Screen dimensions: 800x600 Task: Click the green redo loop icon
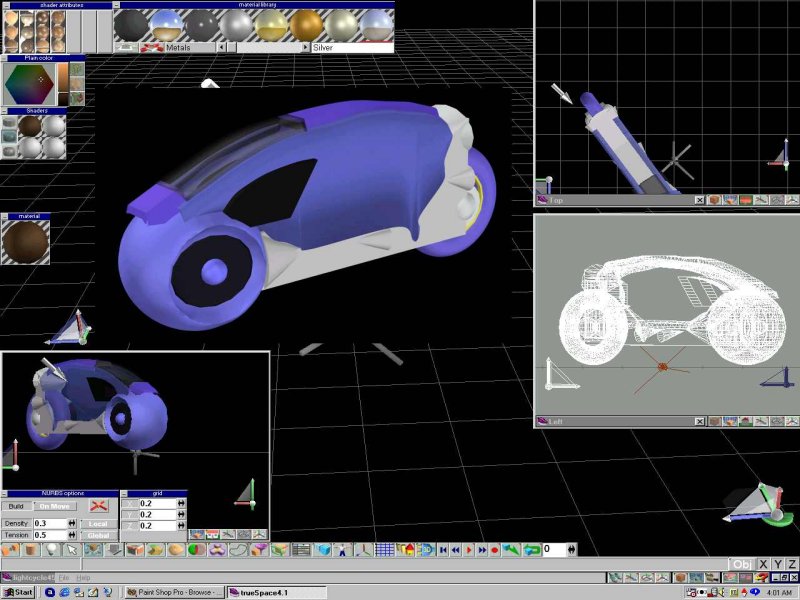click(x=532, y=549)
